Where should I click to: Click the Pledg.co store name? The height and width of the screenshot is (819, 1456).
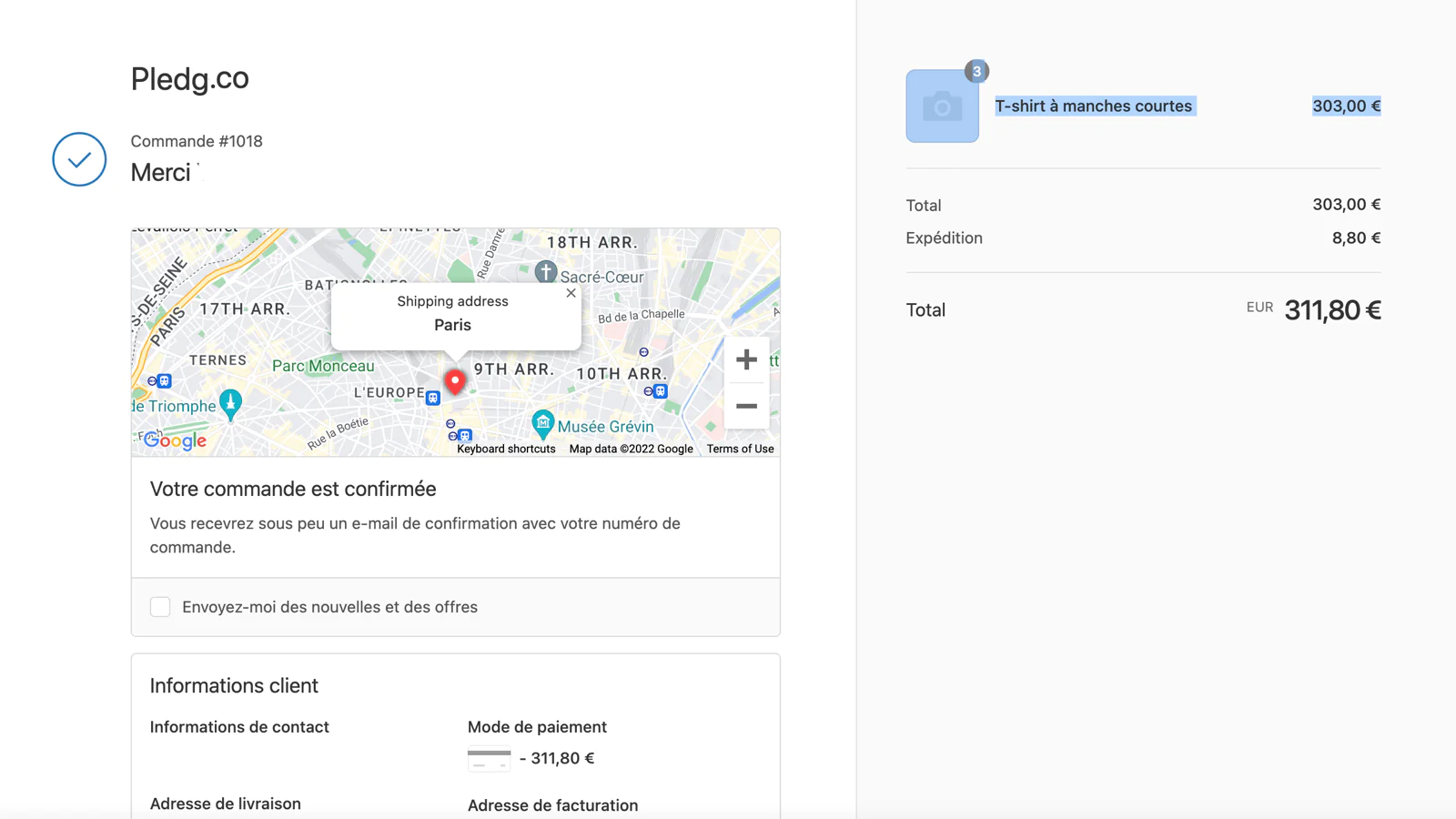tap(189, 79)
